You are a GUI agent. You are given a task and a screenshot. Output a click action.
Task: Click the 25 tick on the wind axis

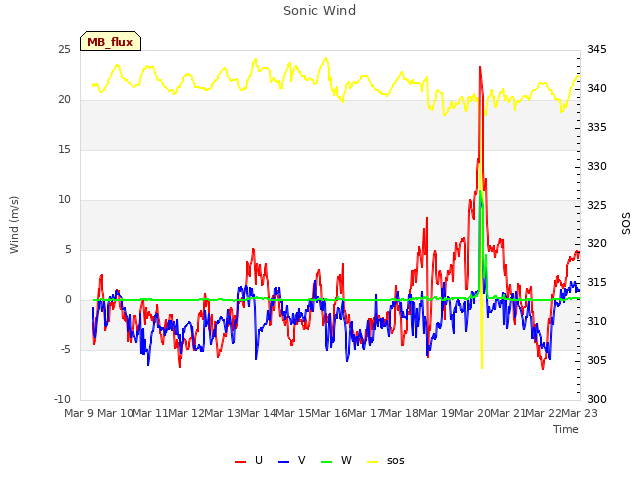click(x=64, y=50)
